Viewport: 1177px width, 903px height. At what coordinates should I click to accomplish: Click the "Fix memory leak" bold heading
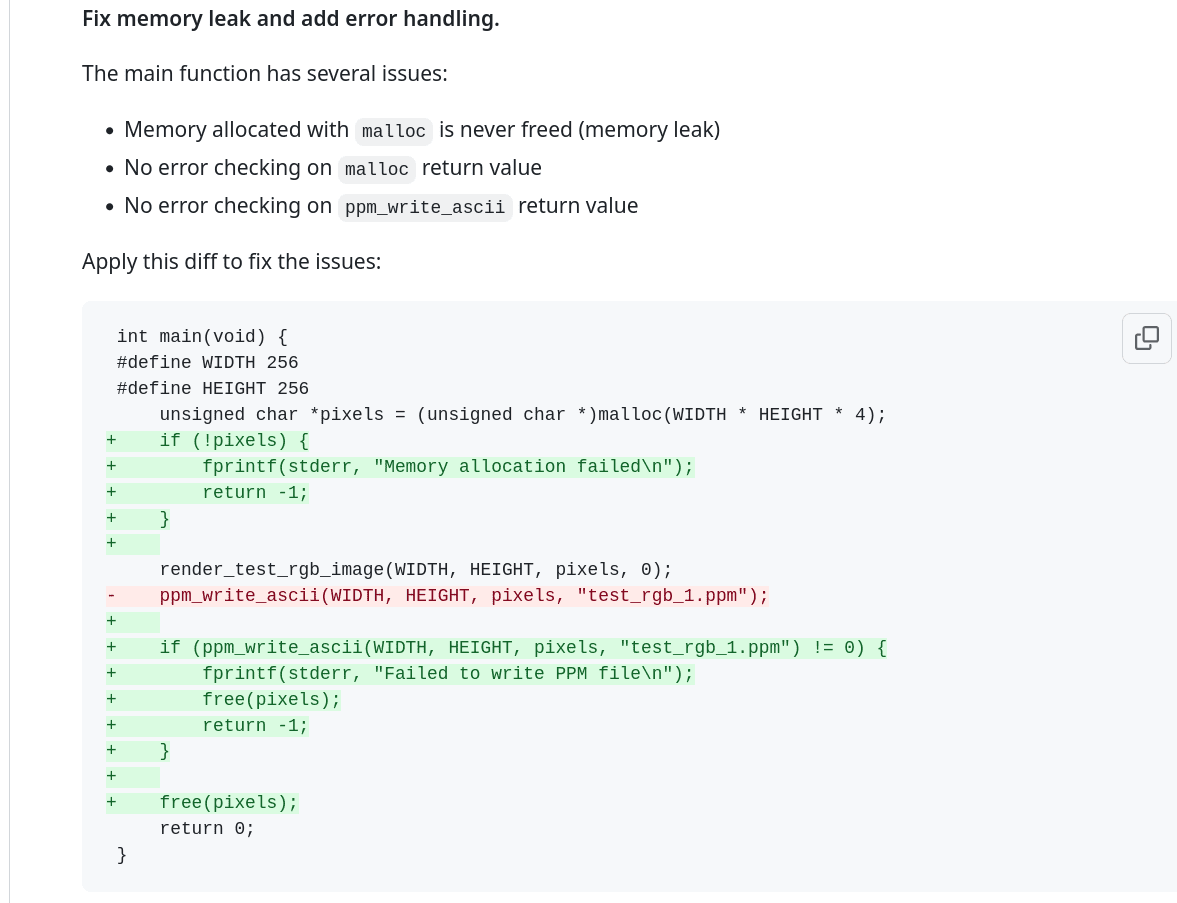(x=290, y=18)
